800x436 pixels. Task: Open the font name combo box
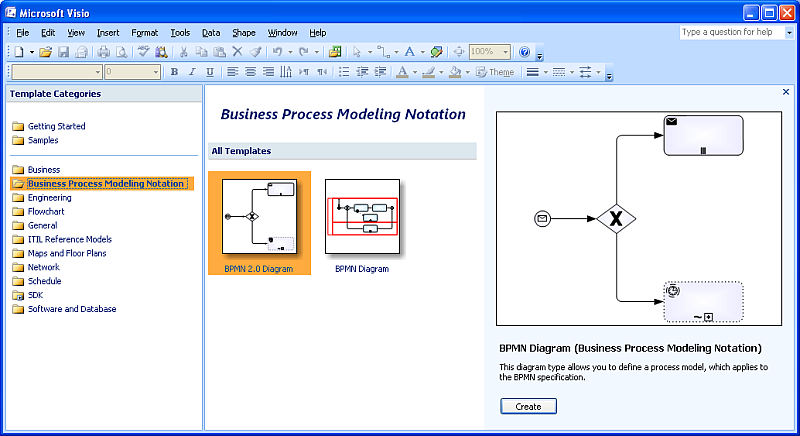(57, 72)
